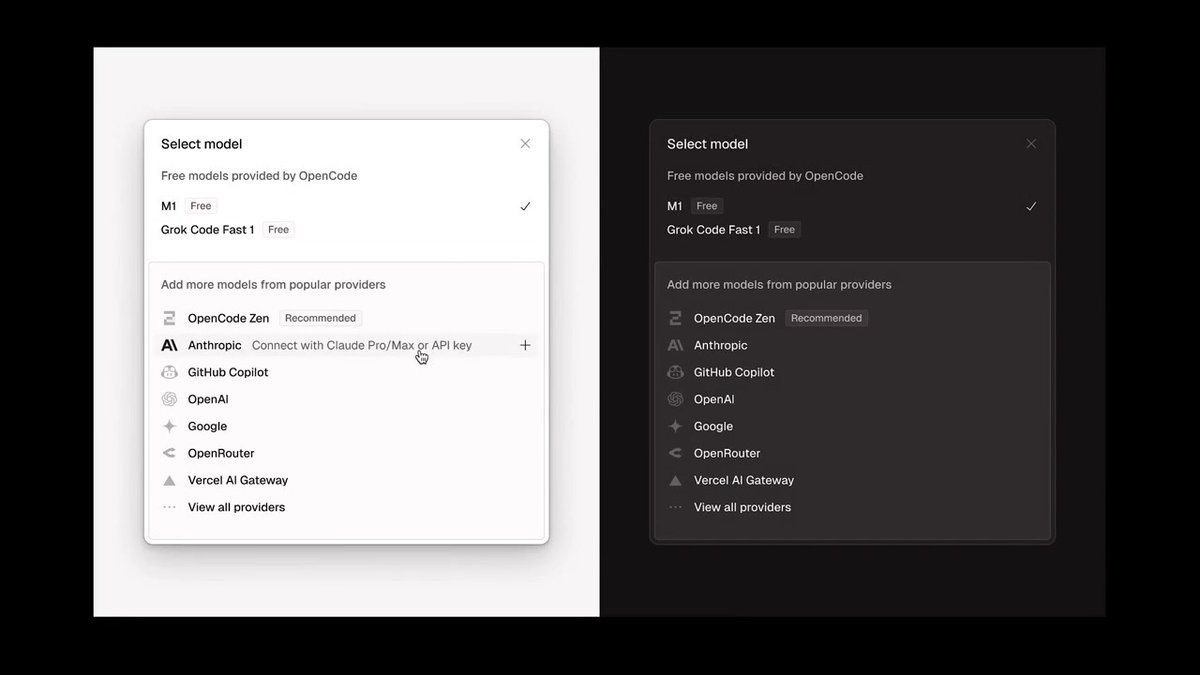The image size is (1200, 675).
Task: Click Anthropic logo icon in light dialog
Action: pos(169,345)
